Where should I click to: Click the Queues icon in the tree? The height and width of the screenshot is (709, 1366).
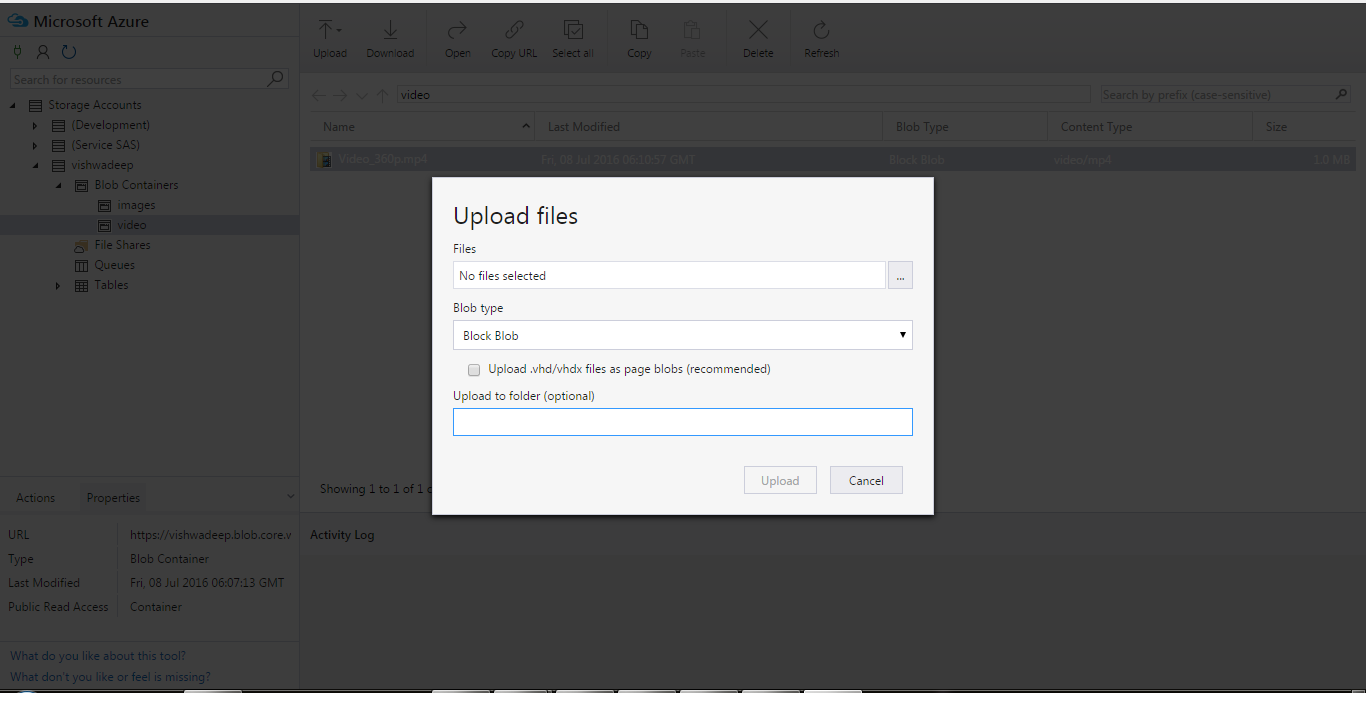82,265
